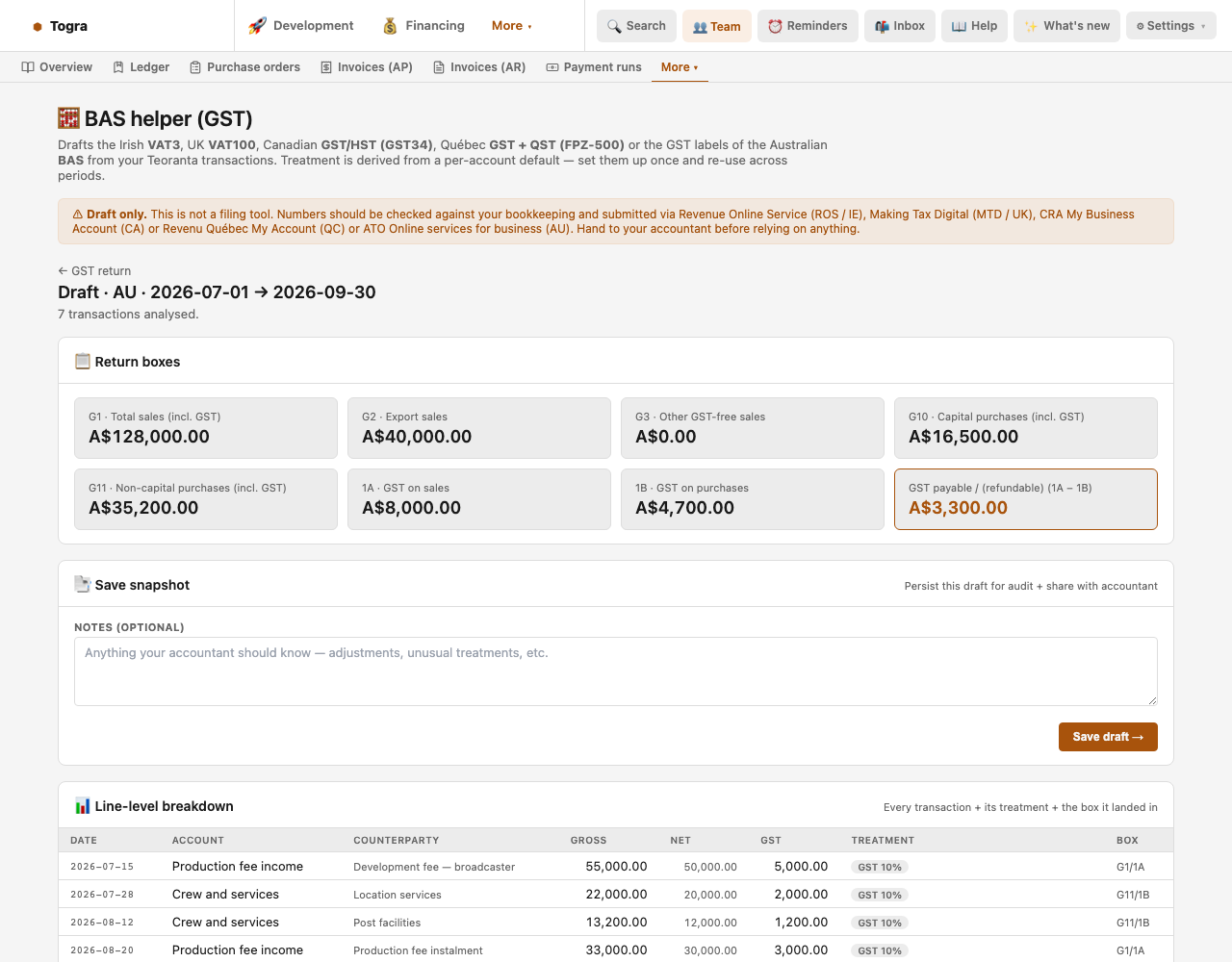Click the Reminders alarm clock icon
Image resolution: width=1232 pixels, height=962 pixels.
[x=775, y=26]
